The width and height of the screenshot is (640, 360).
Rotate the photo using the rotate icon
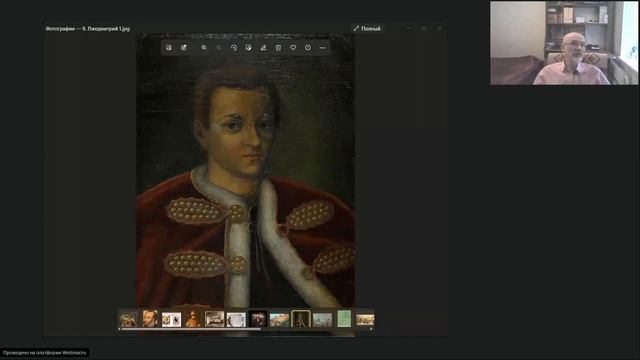tap(234, 48)
